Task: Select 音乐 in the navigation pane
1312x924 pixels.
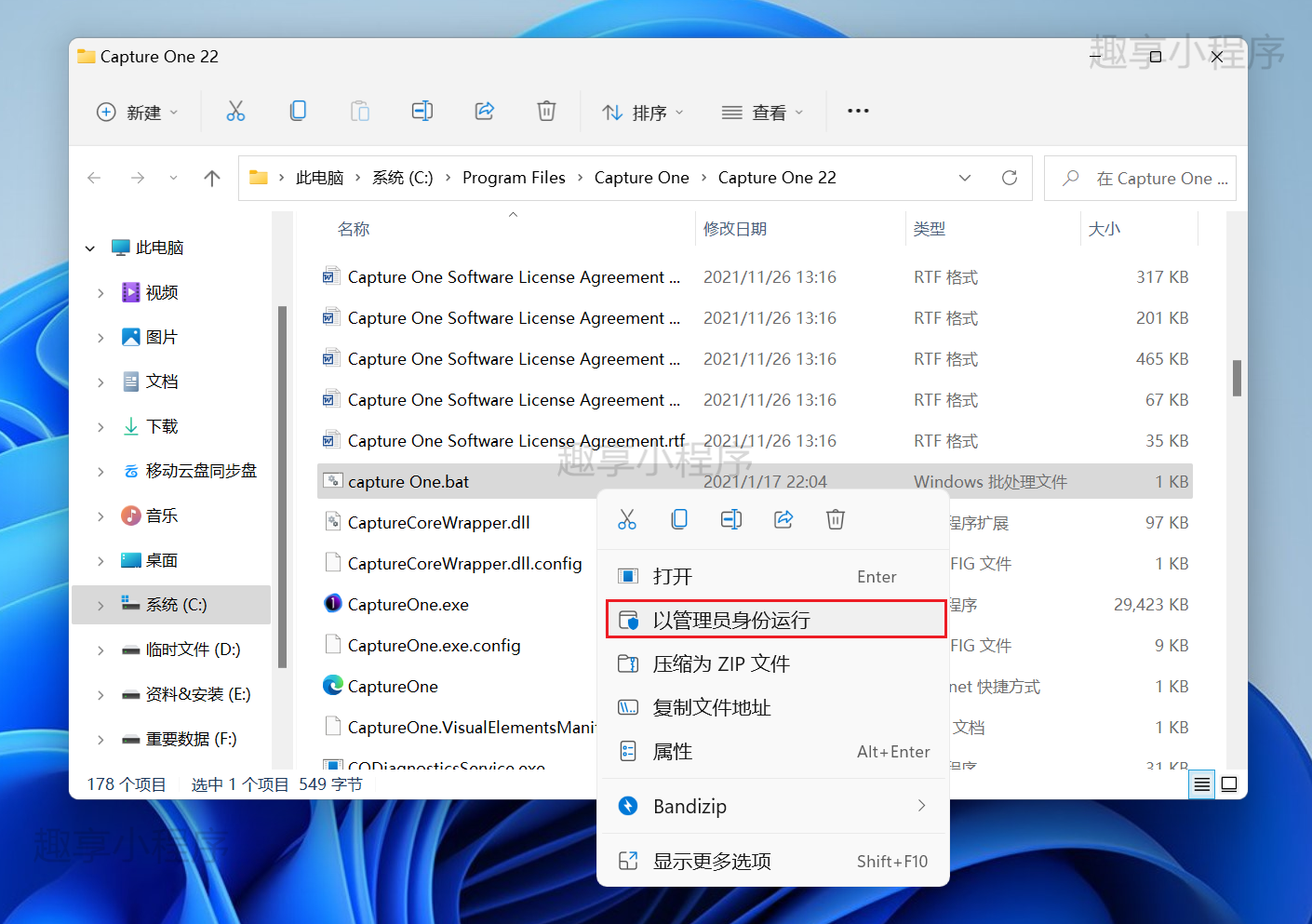Action: [162, 516]
